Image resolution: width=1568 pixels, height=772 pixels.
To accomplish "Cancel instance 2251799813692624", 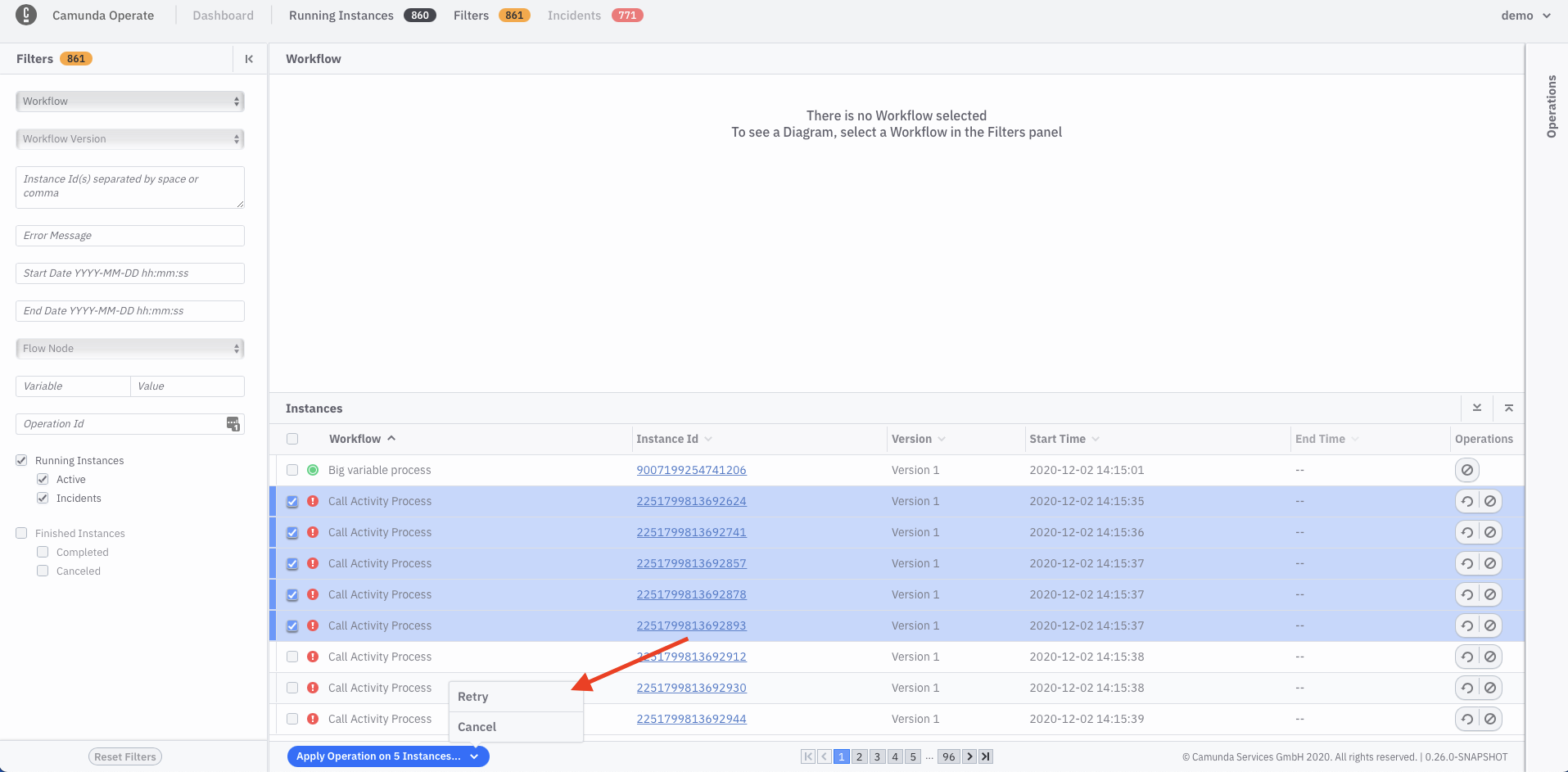I will click(x=1490, y=501).
